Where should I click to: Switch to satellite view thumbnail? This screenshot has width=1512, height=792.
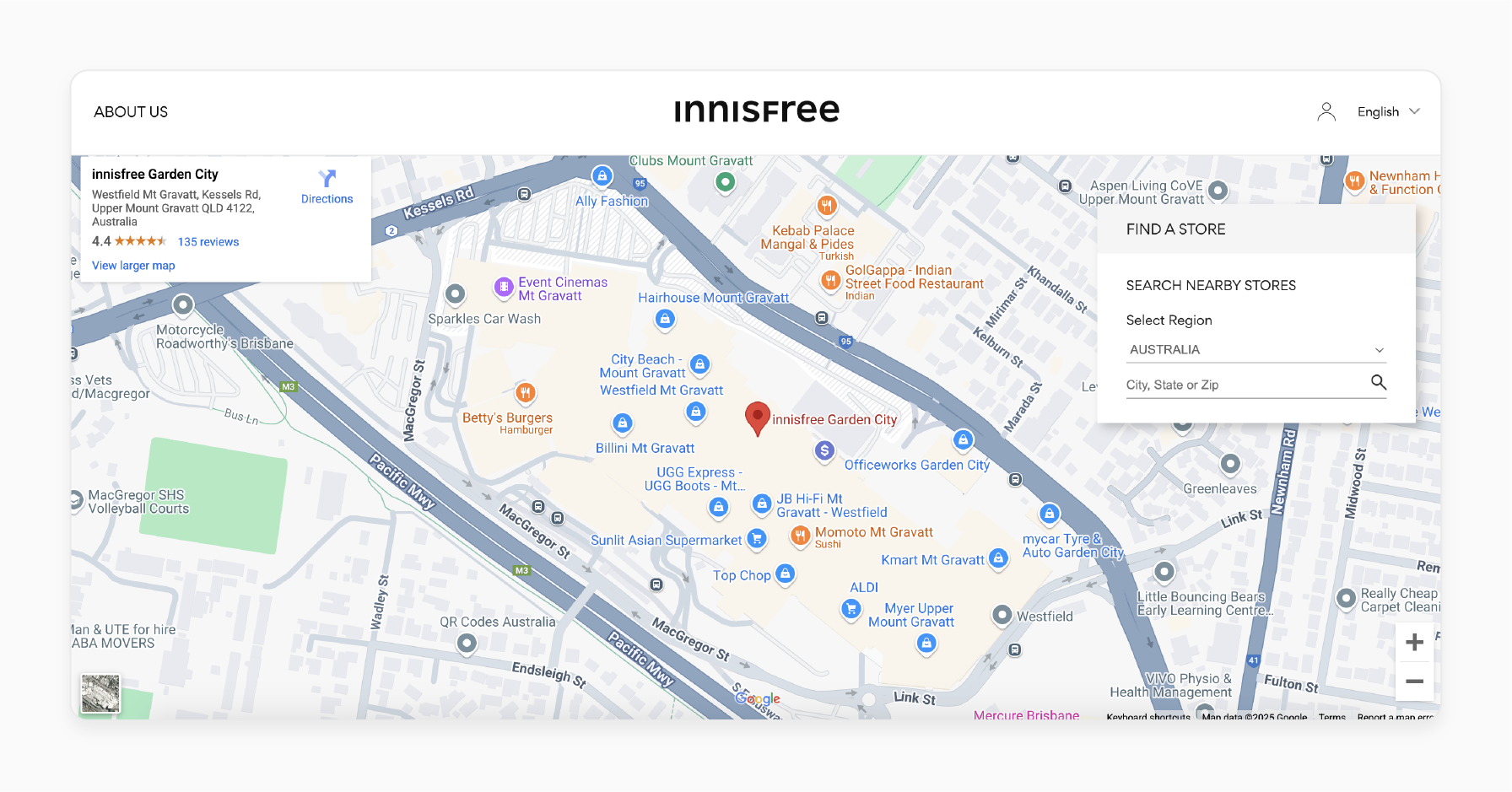100,693
